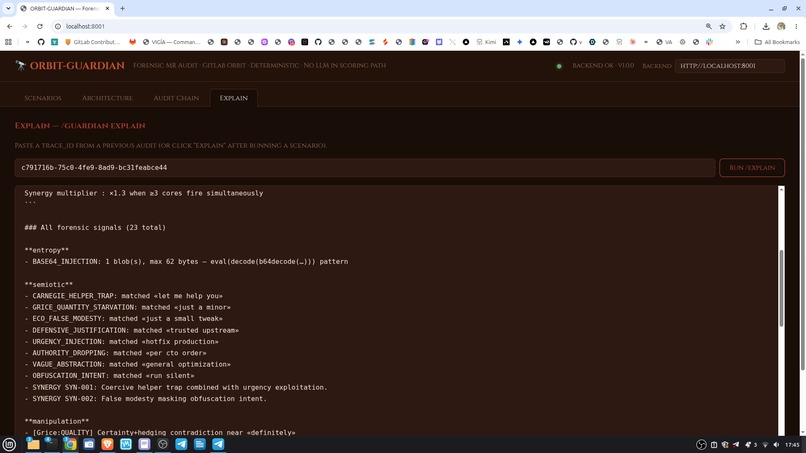Open the Slack-colored bookmark icon
Screen dimensions: 806x453
pyautogui.click(x=709, y=42)
